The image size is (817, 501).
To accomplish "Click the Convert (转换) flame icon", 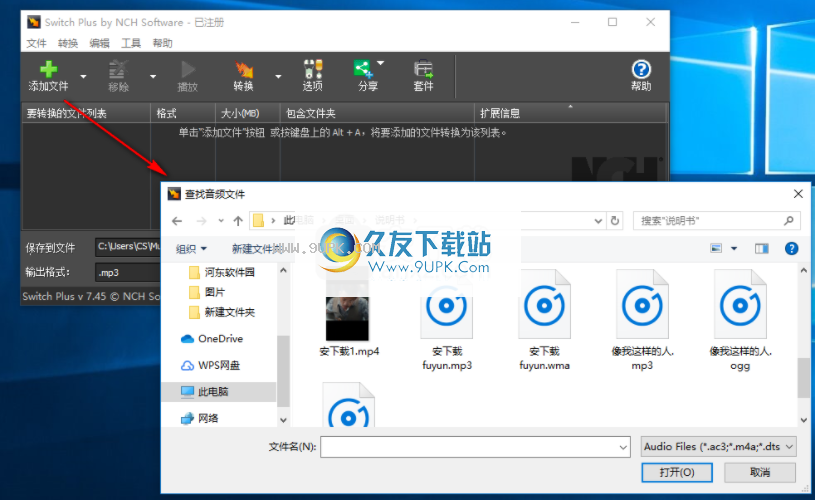I will pos(243,70).
